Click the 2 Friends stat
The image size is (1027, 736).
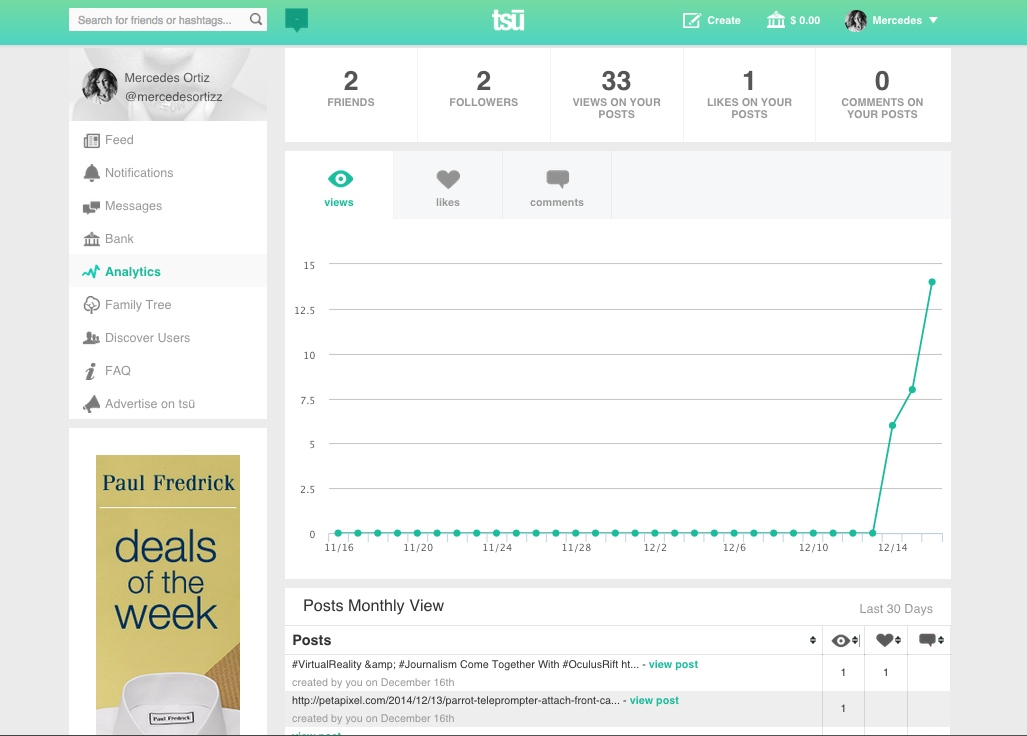(x=351, y=89)
